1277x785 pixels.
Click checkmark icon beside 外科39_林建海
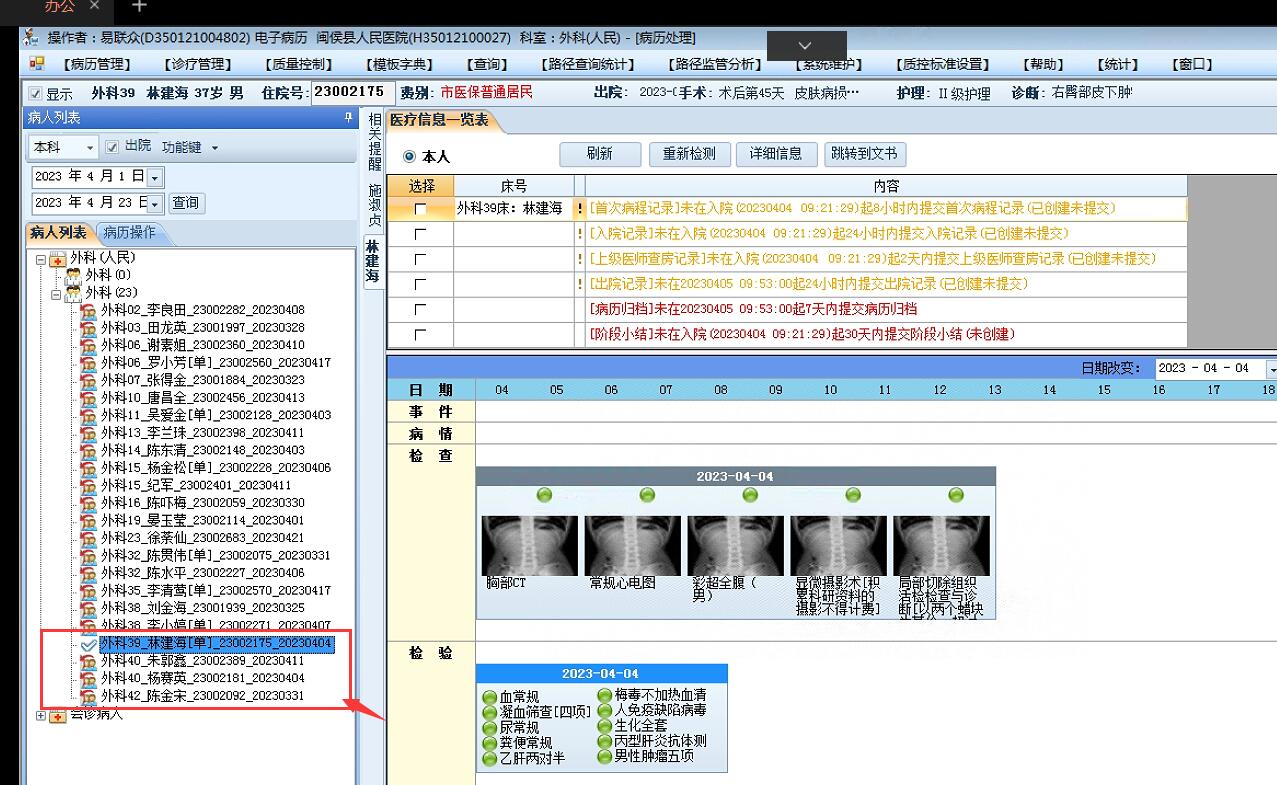pos(88,644)
